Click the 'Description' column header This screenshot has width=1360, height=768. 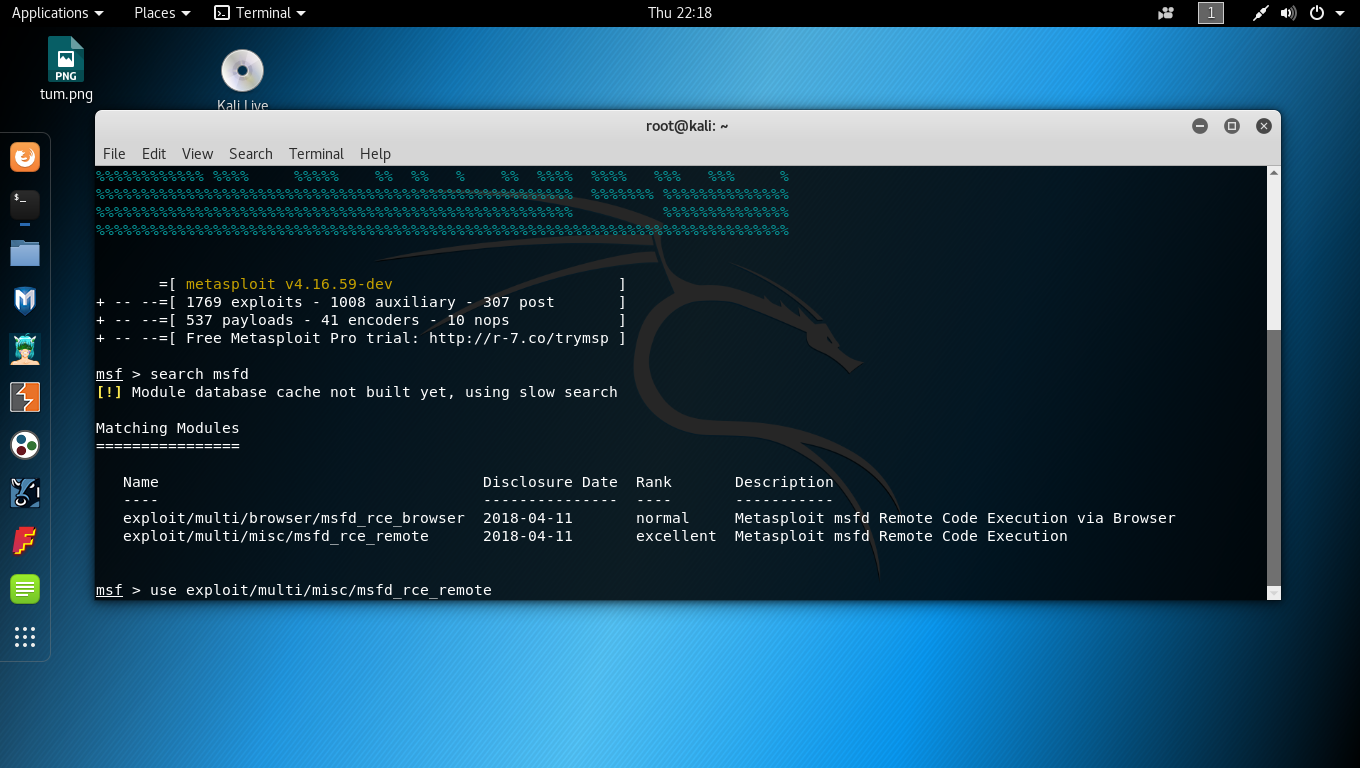pos(784,483)
